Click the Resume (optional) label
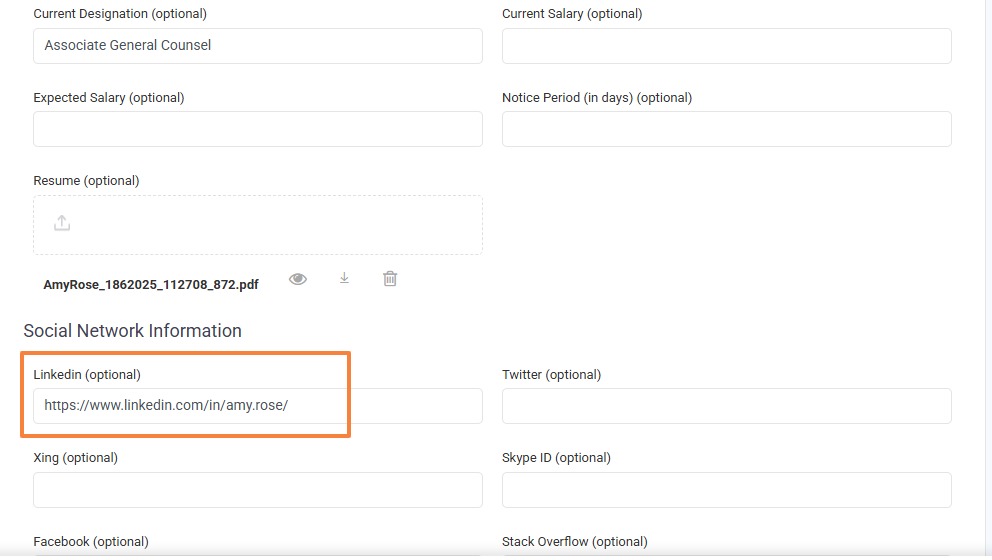Image resolution: width=992 pixels, height=560 pixels. coord(86,180)
